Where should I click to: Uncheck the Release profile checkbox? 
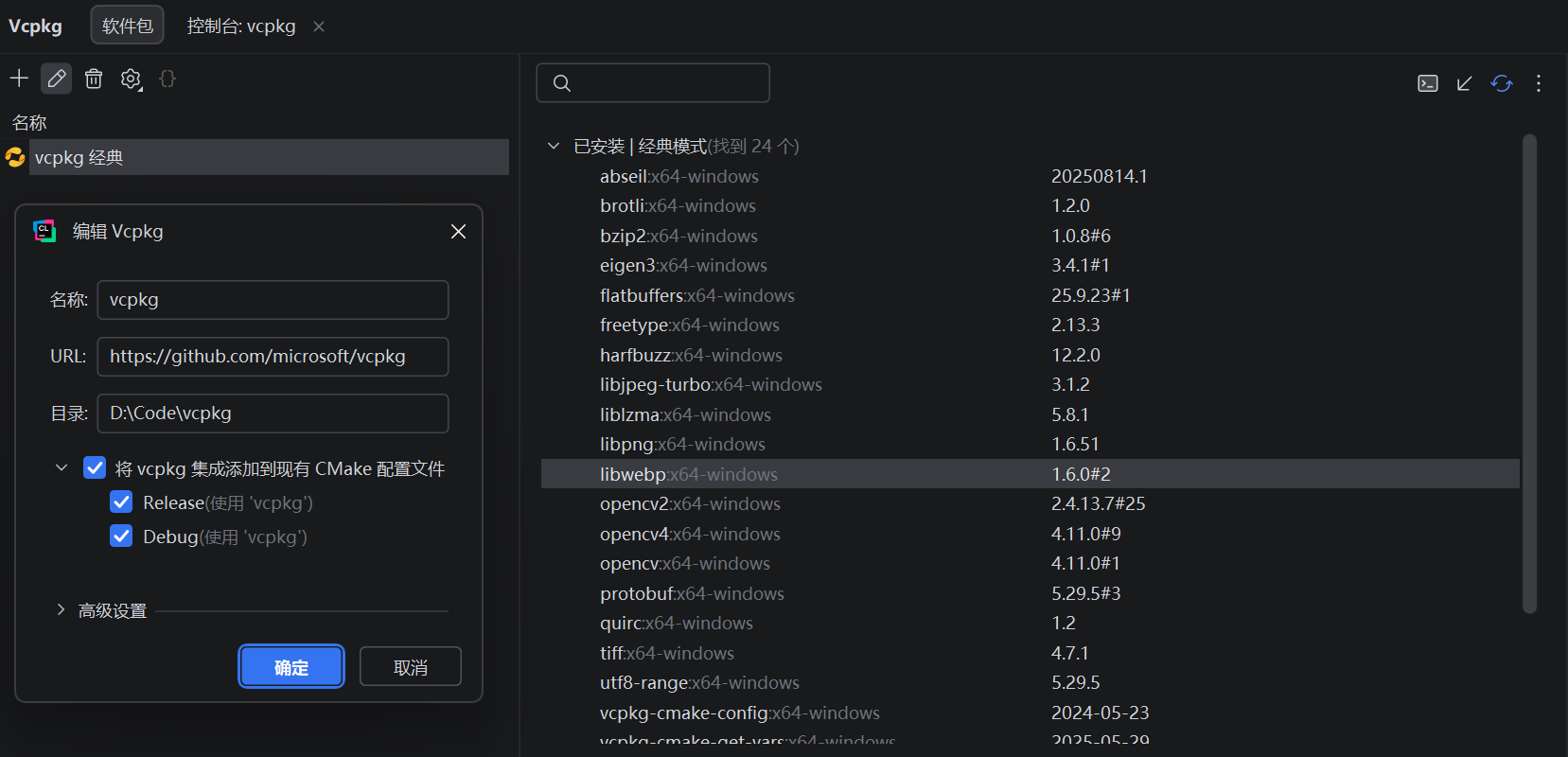coord(121,502)
